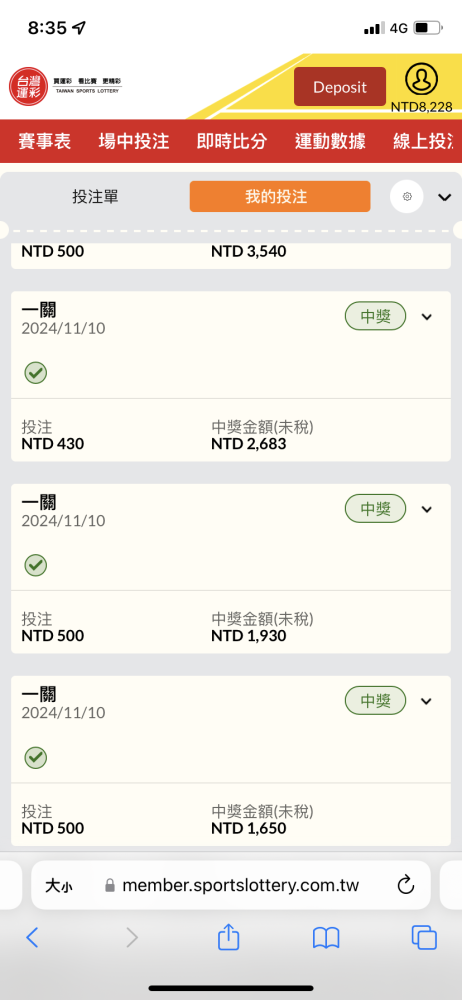Collapse bet panel with top chevron
Viewport: 462px width, 1000px height.
[445, 197]
